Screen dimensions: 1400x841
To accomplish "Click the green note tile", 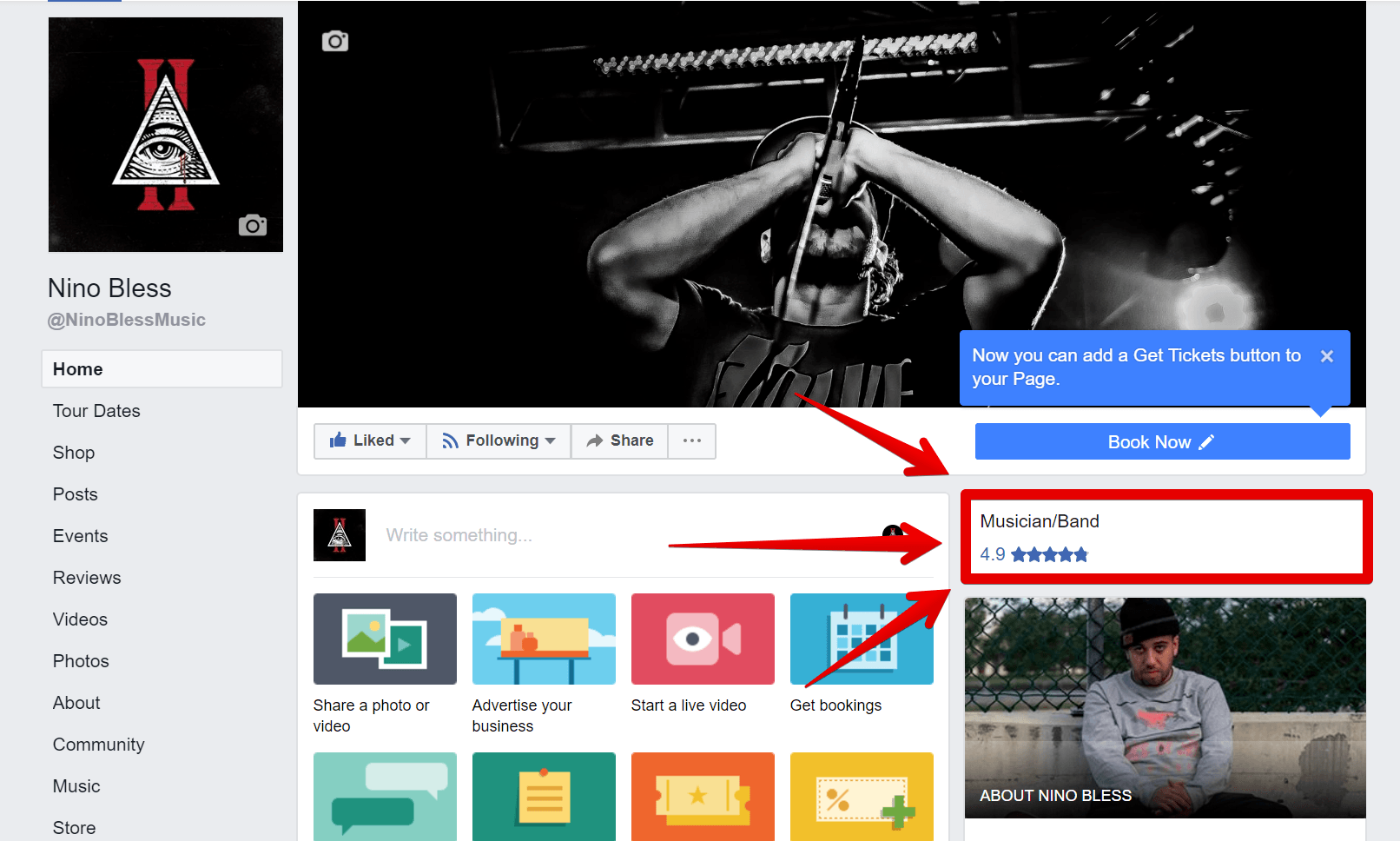I will [x=544, y=797].
